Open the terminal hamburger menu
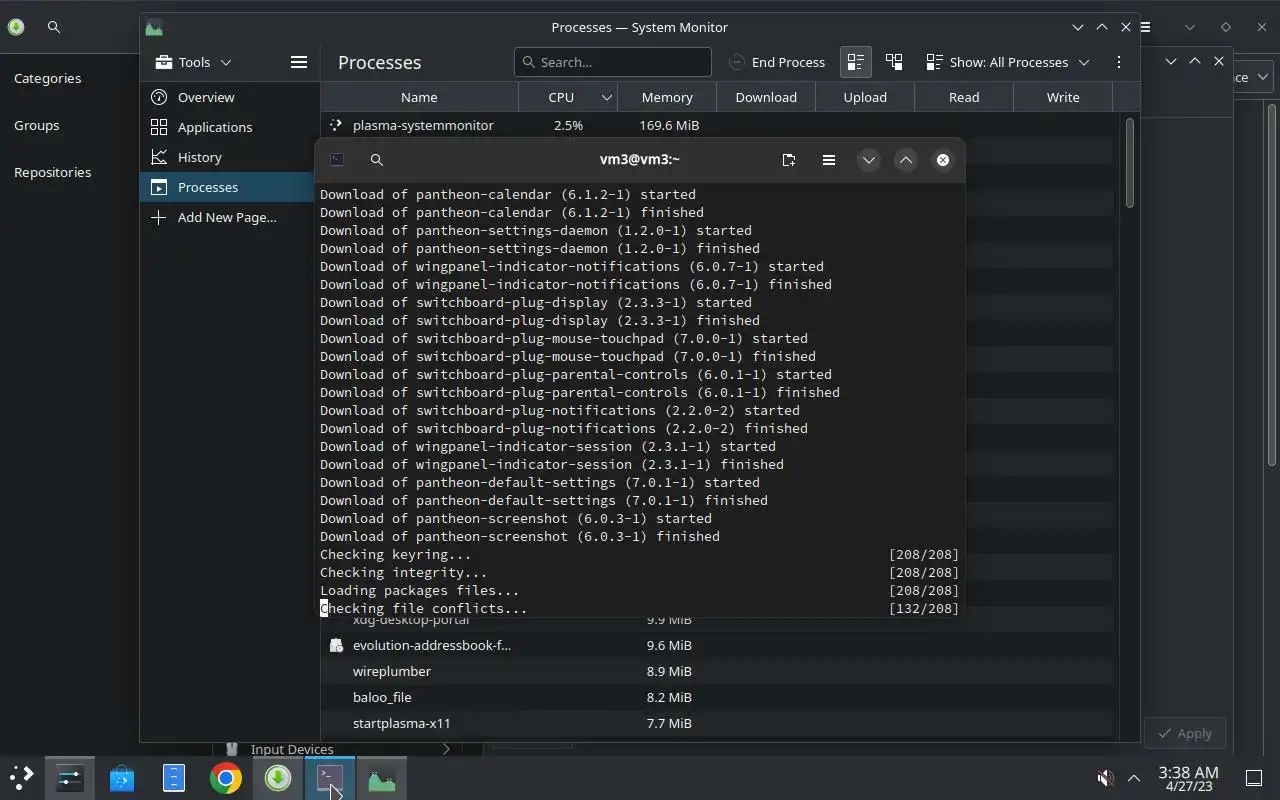The image size is (1280, 800). point(828,160)
